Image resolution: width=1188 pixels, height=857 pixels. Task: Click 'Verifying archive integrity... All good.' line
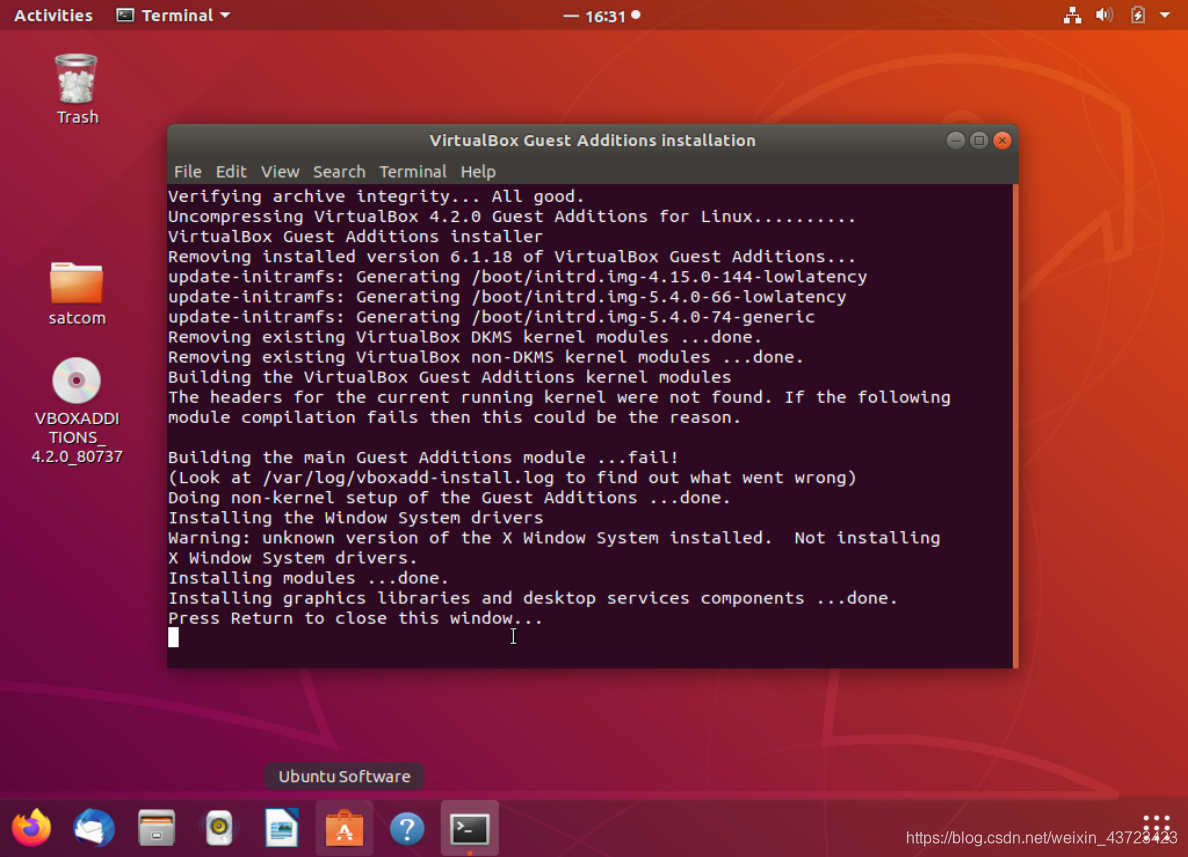pos(376,197)
